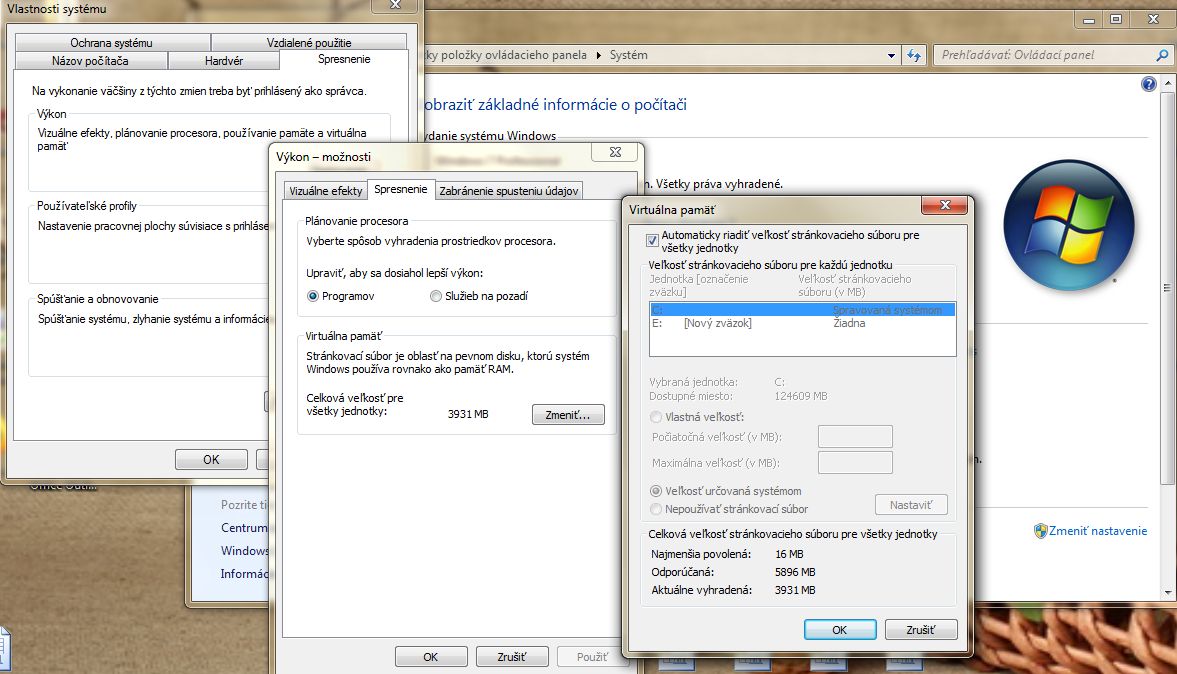Close the Virtuálna pamäť dialog with X
1177x674 pixels.
pyautogui.click(x=942, y=206)
